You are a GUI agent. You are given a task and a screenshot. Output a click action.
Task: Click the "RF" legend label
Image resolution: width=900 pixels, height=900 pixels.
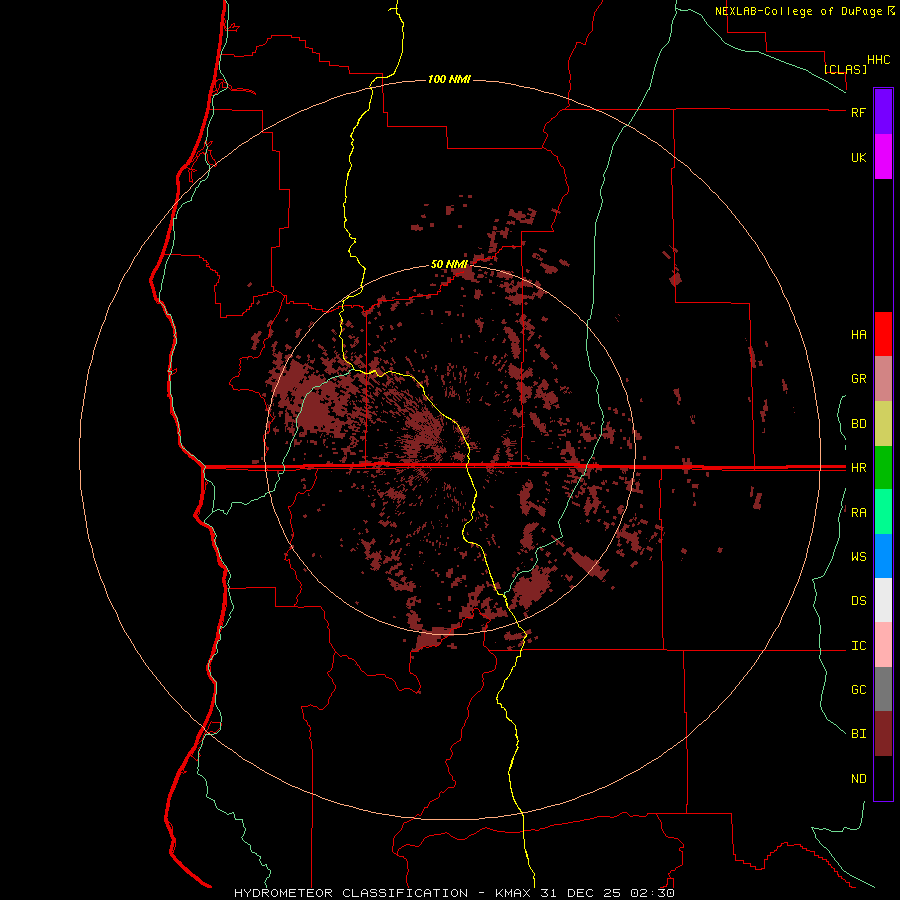[858, 112]
